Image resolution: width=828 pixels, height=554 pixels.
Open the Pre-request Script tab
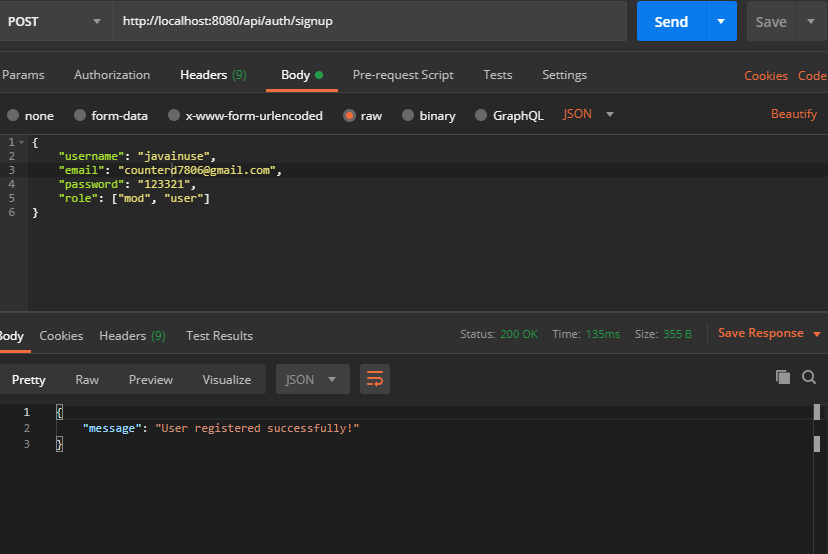click(403, 75)
